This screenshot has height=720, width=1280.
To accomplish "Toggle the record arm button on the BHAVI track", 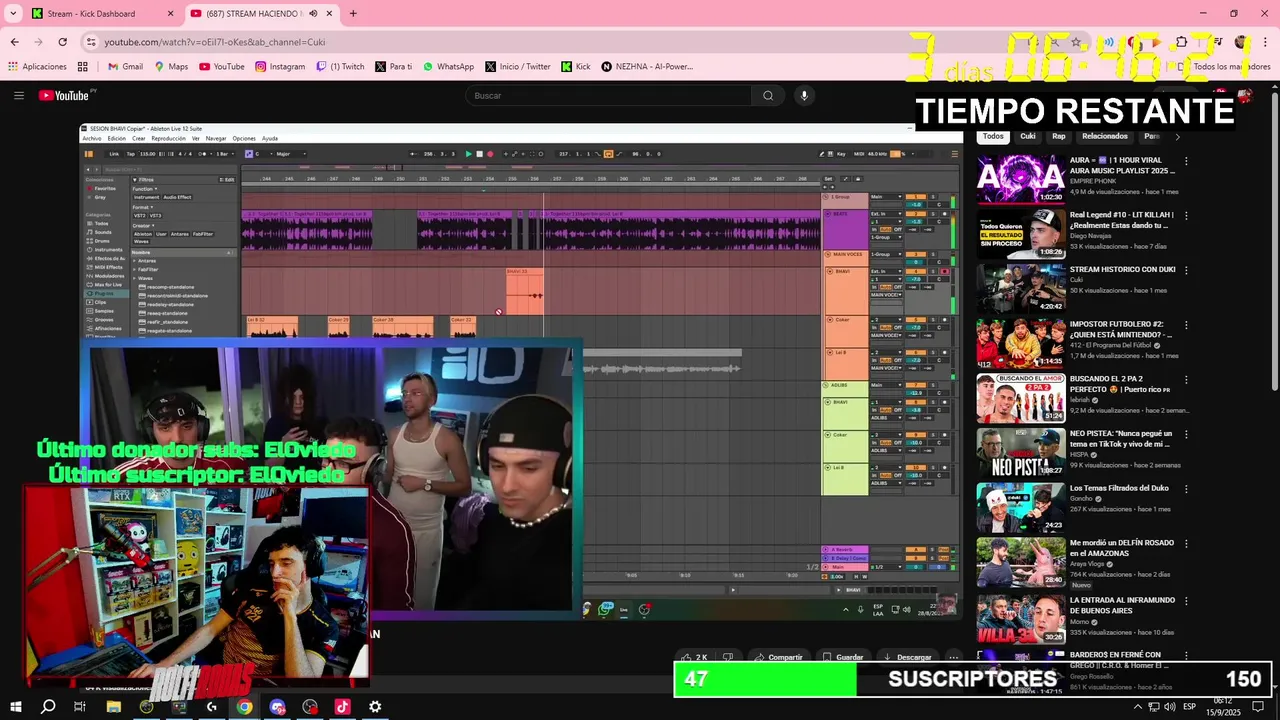I will pyautogui.click(x=945, y=271).
